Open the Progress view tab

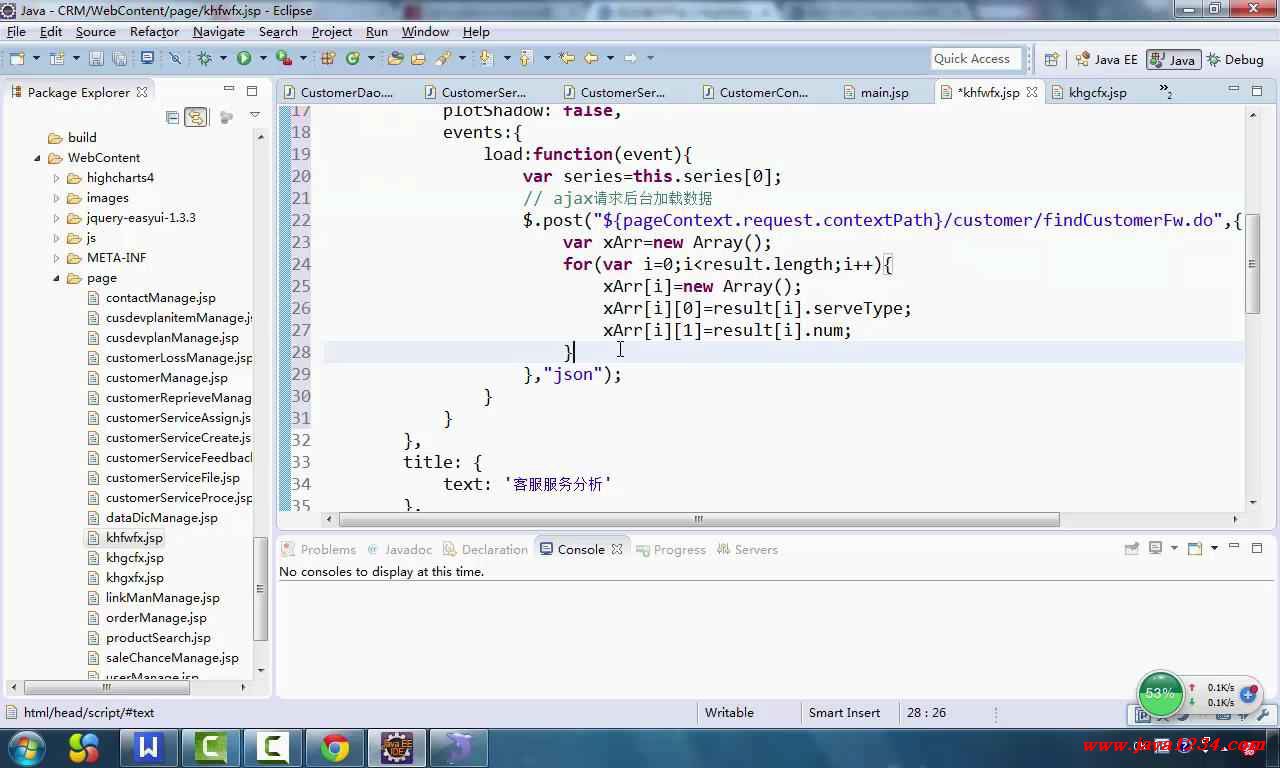670,549
